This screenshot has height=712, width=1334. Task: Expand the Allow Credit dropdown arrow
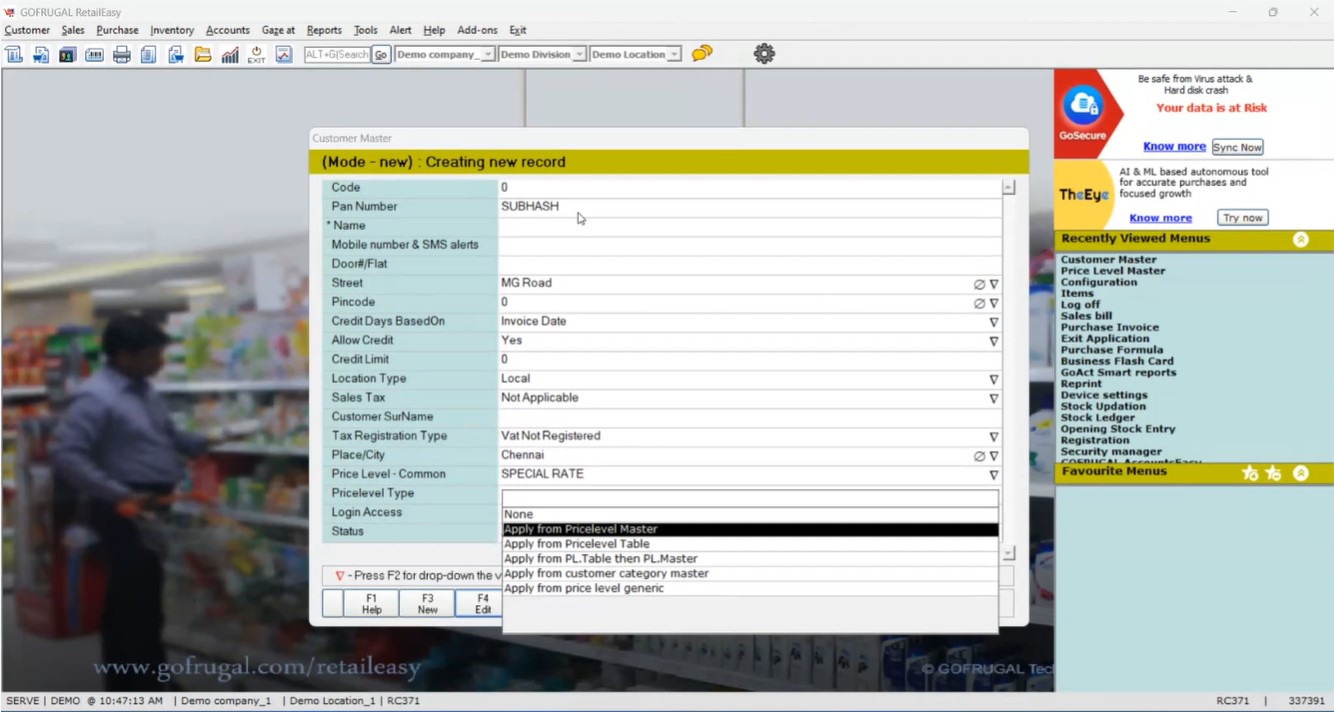[993, 341]
